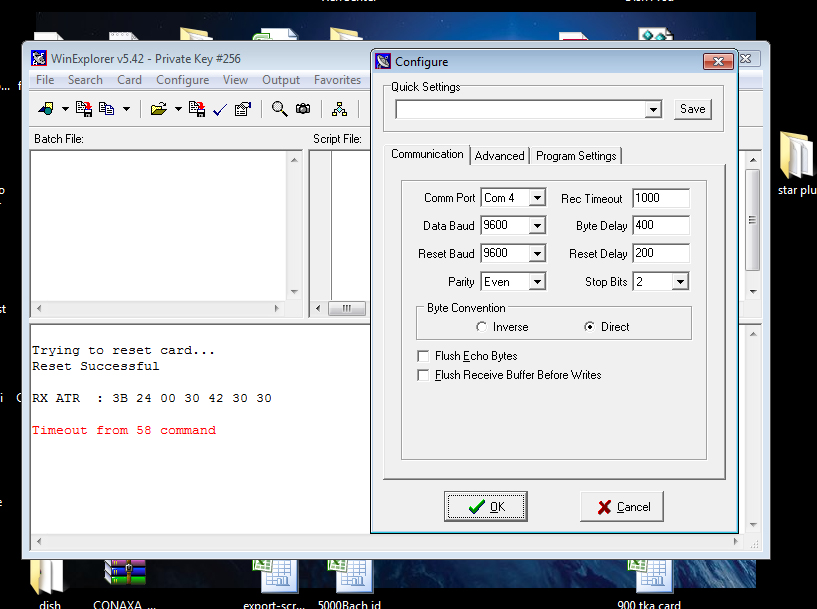Click the vertical scrollbar thumb right of Configure dialog
The width and height of the screenshot is (817, 609).
coord(752,219)
